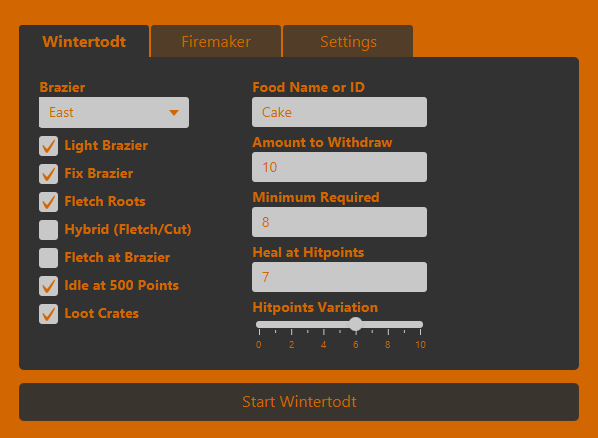Screen dimensions: 598x438
Task: Uncheck the Loot Crates option
Action: tap(48, 314)
